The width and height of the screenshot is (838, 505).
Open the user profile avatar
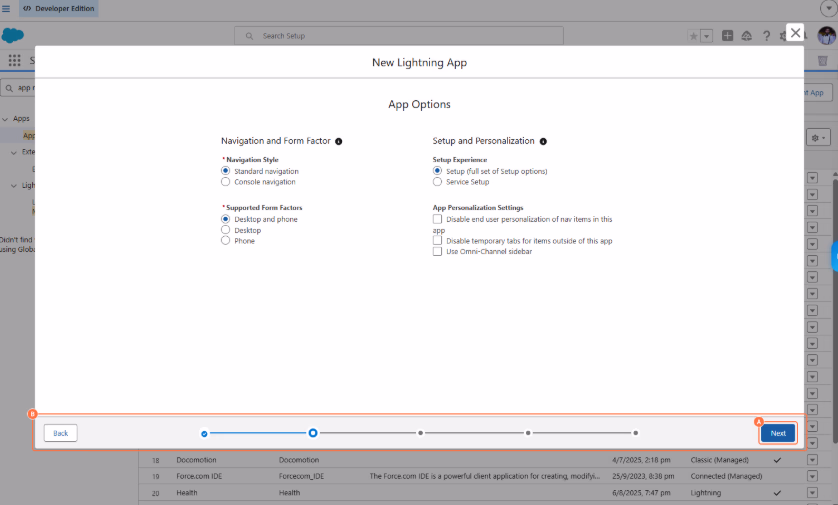point(826,36)
